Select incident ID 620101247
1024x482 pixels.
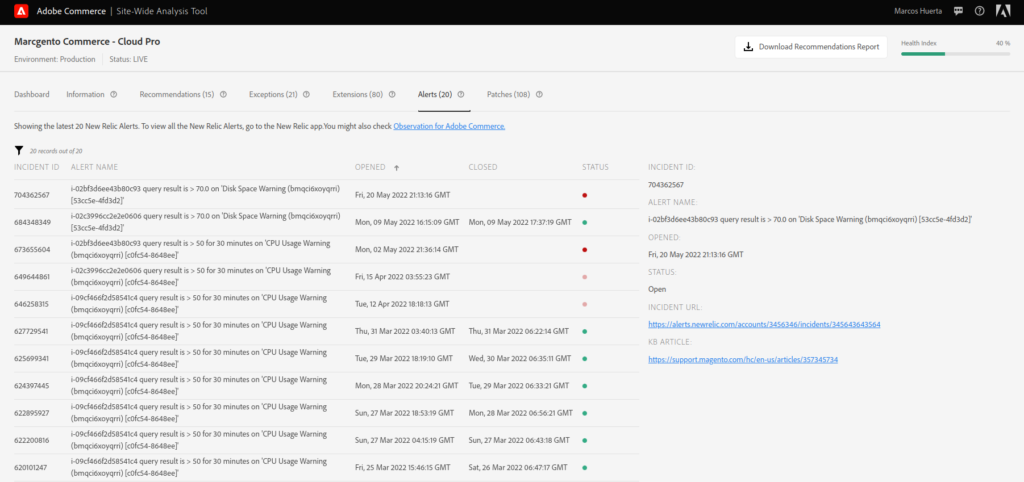pyautogui.click(x=31, y=468)
